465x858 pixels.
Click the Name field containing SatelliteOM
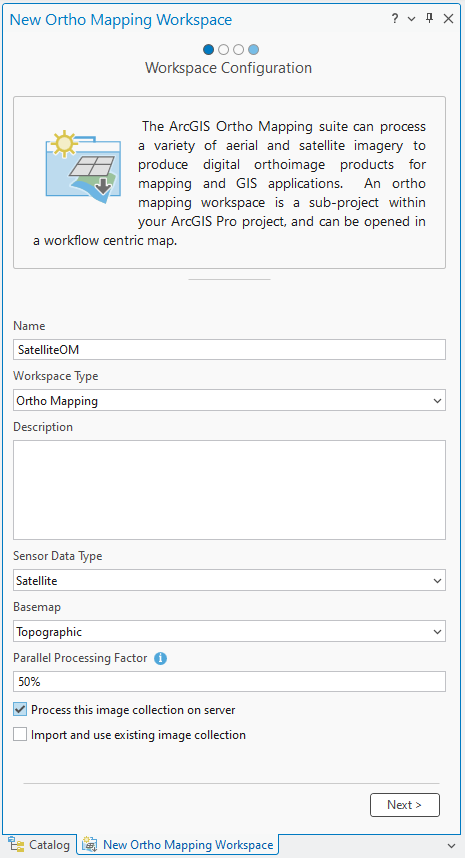click(229, 350)
